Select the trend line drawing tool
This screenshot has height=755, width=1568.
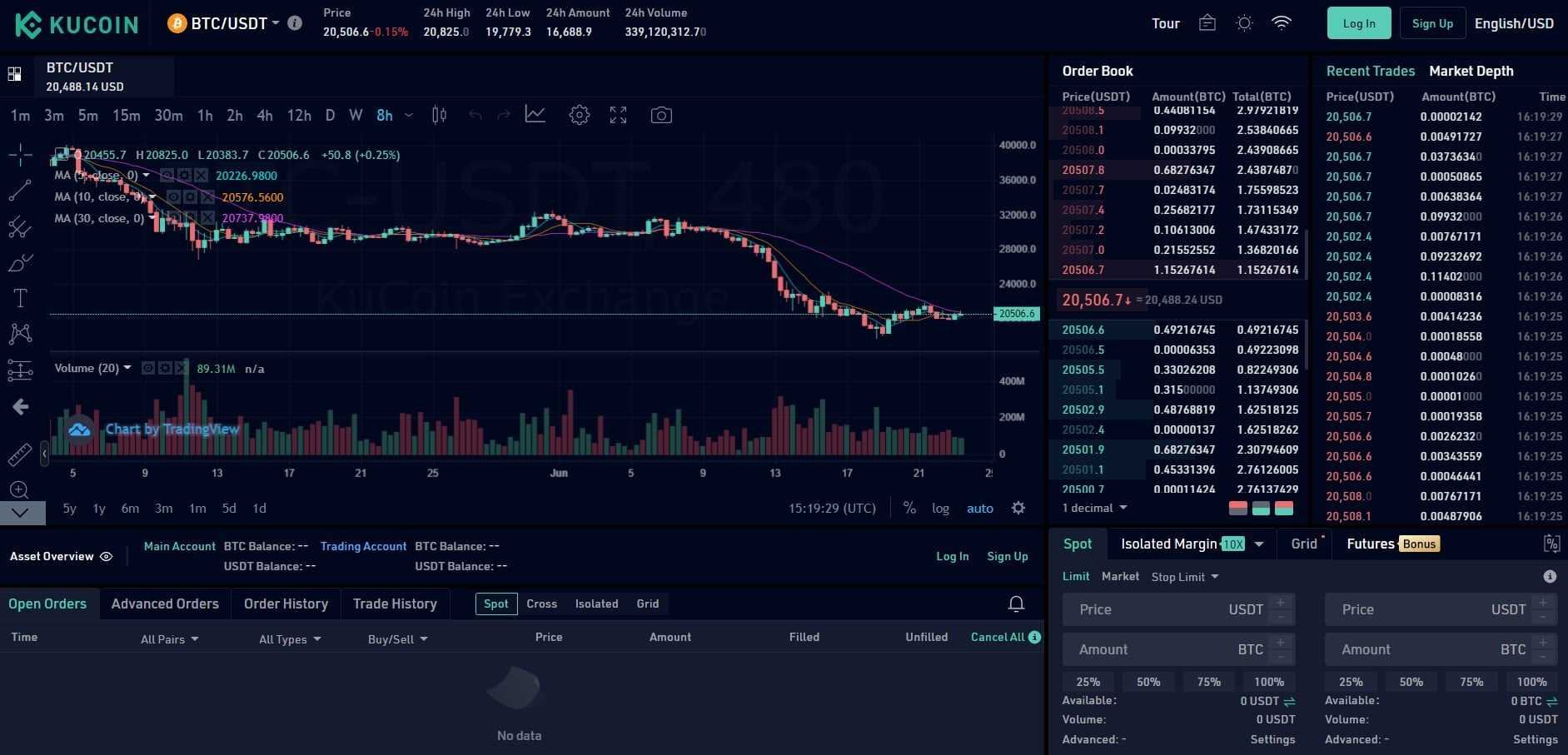[x=20, y=191]
